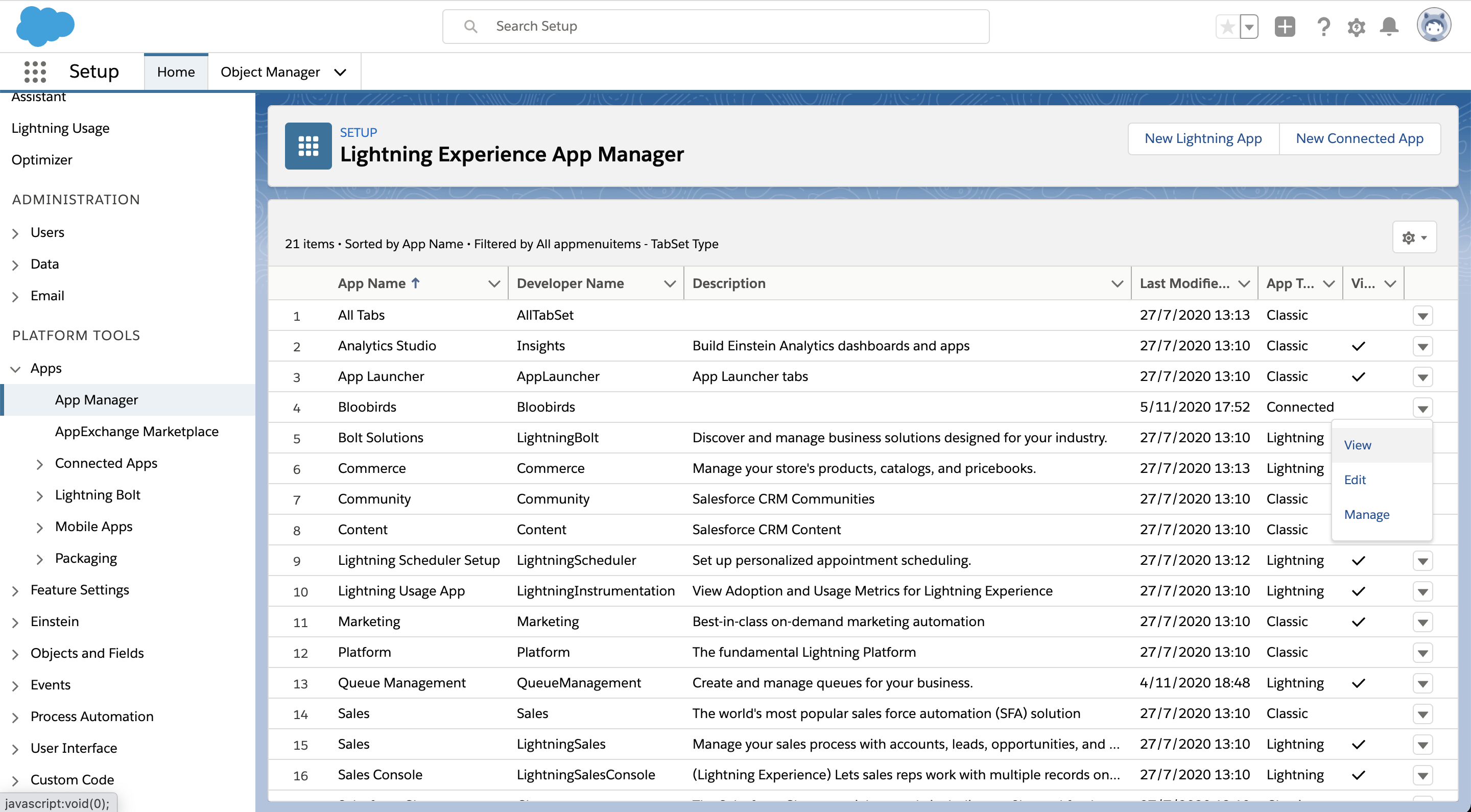Open the App Launcher dots grid
This screenshot has width=1471, height=812.
tap(35, 72)
